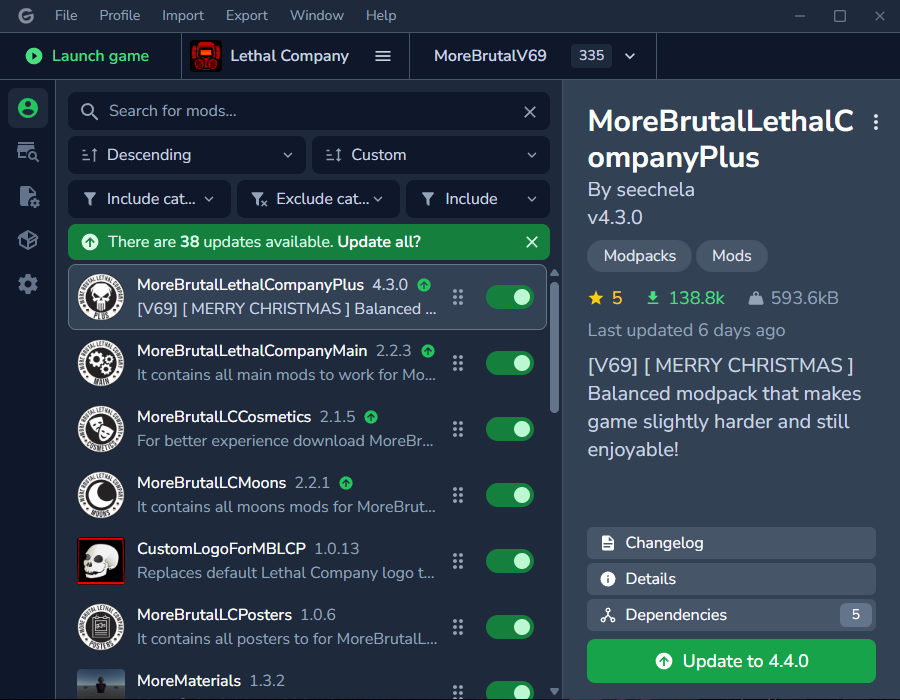
Task: Click the Lethal Company game icon
Action: (x=206, y=56)
